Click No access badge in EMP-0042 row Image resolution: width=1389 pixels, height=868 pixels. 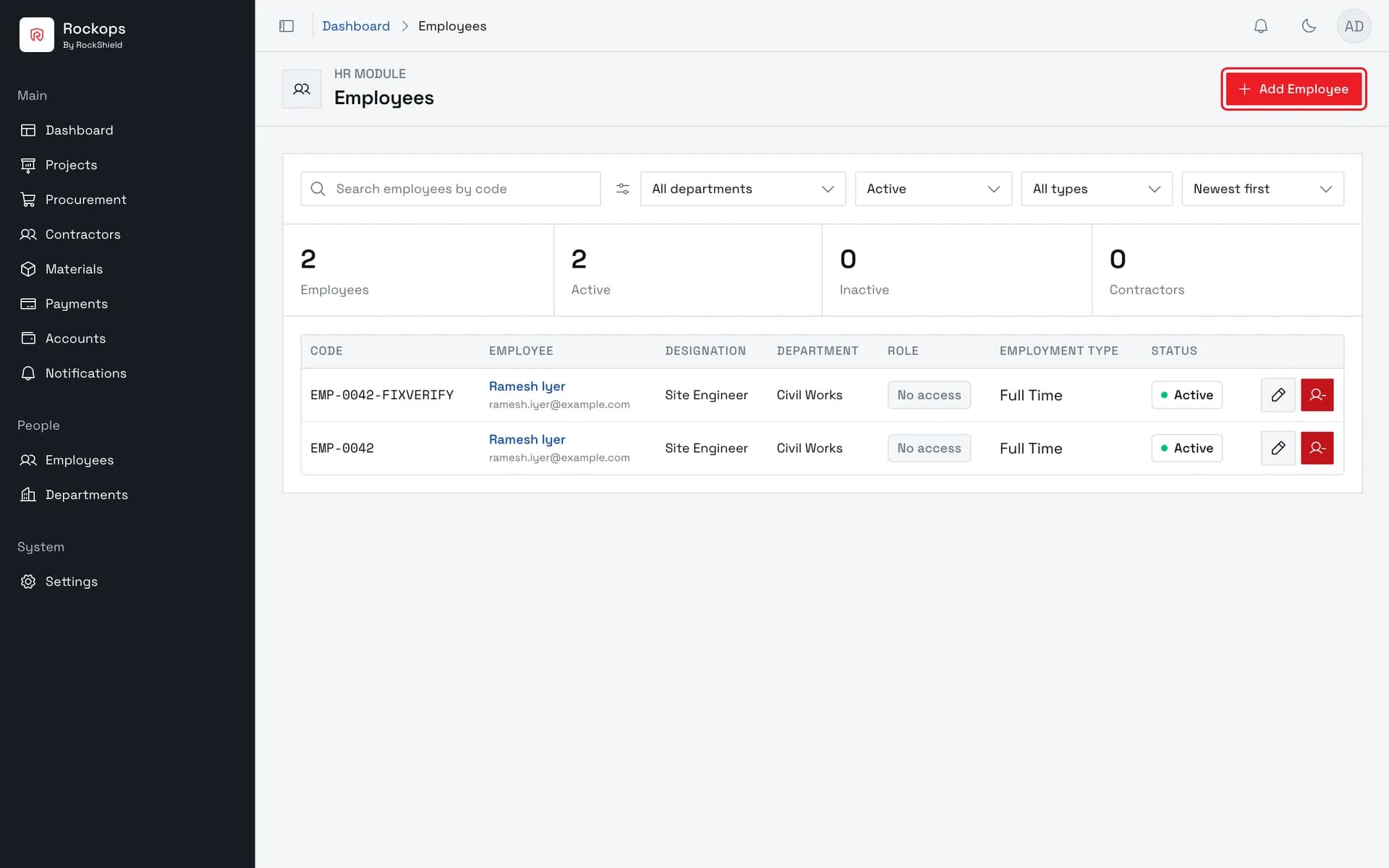(929, 448)
